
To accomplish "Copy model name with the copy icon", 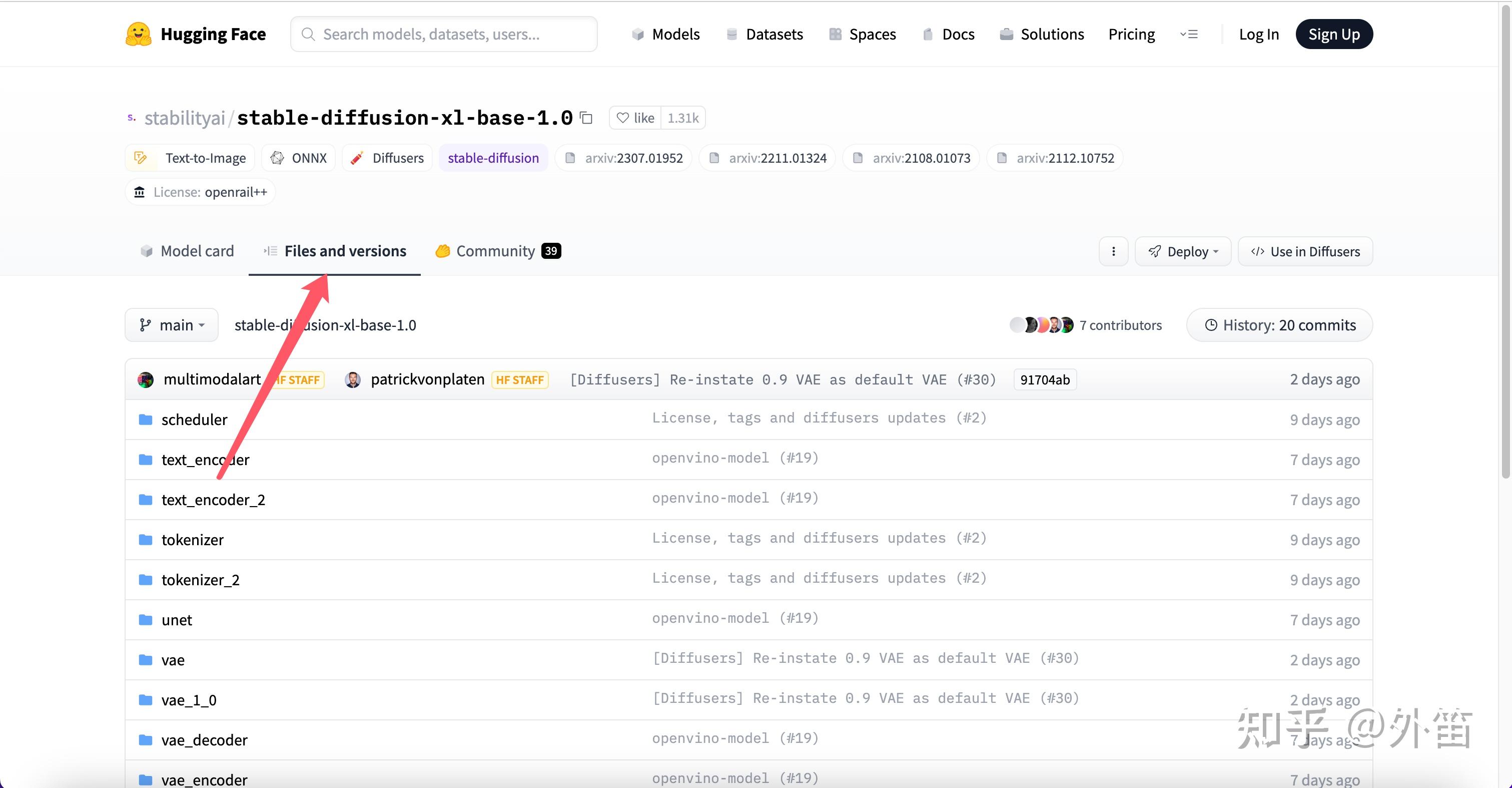I will pos(586,118).
